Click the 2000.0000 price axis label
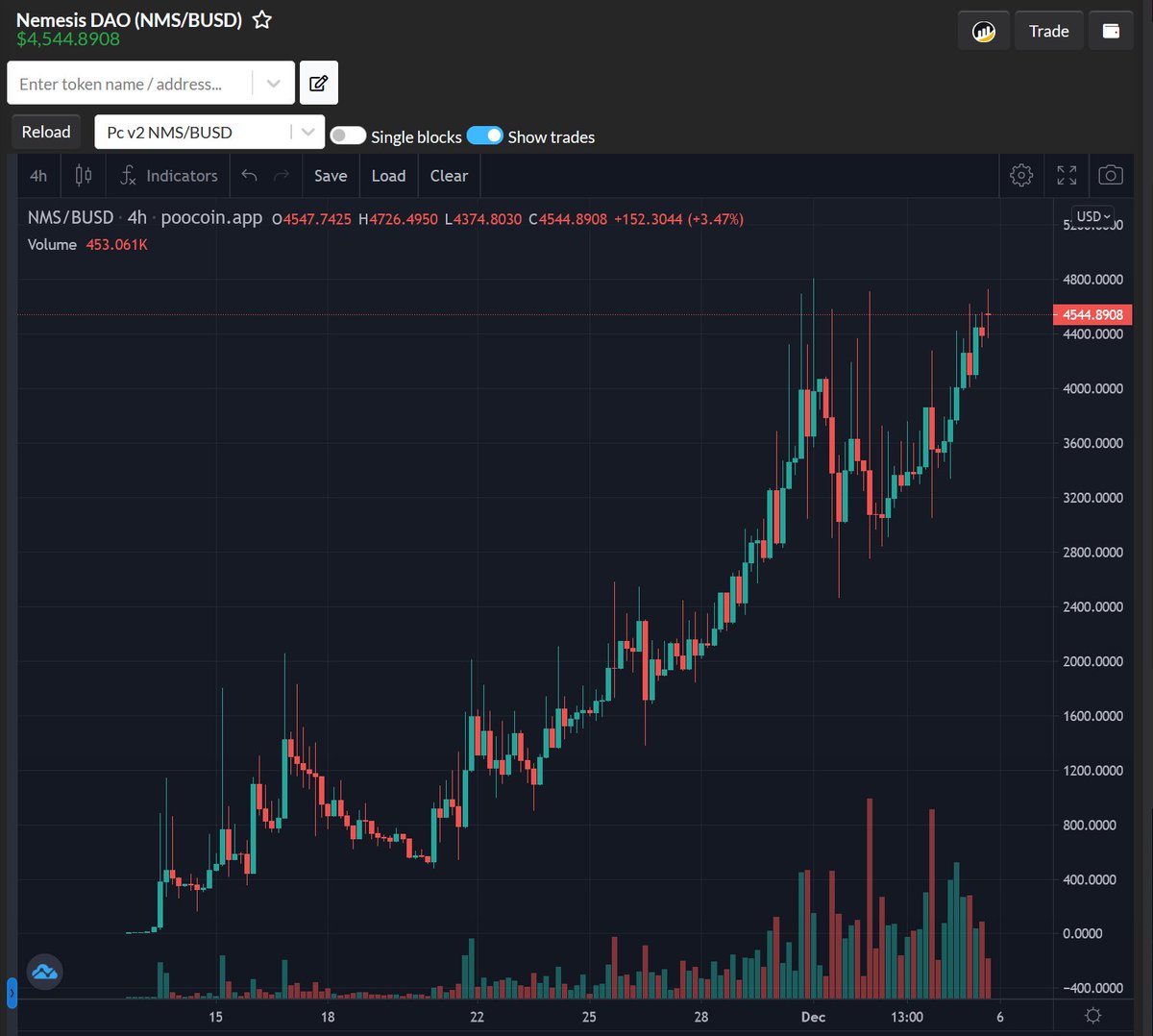1153x1036 pixels. [x=1092, y=661]
